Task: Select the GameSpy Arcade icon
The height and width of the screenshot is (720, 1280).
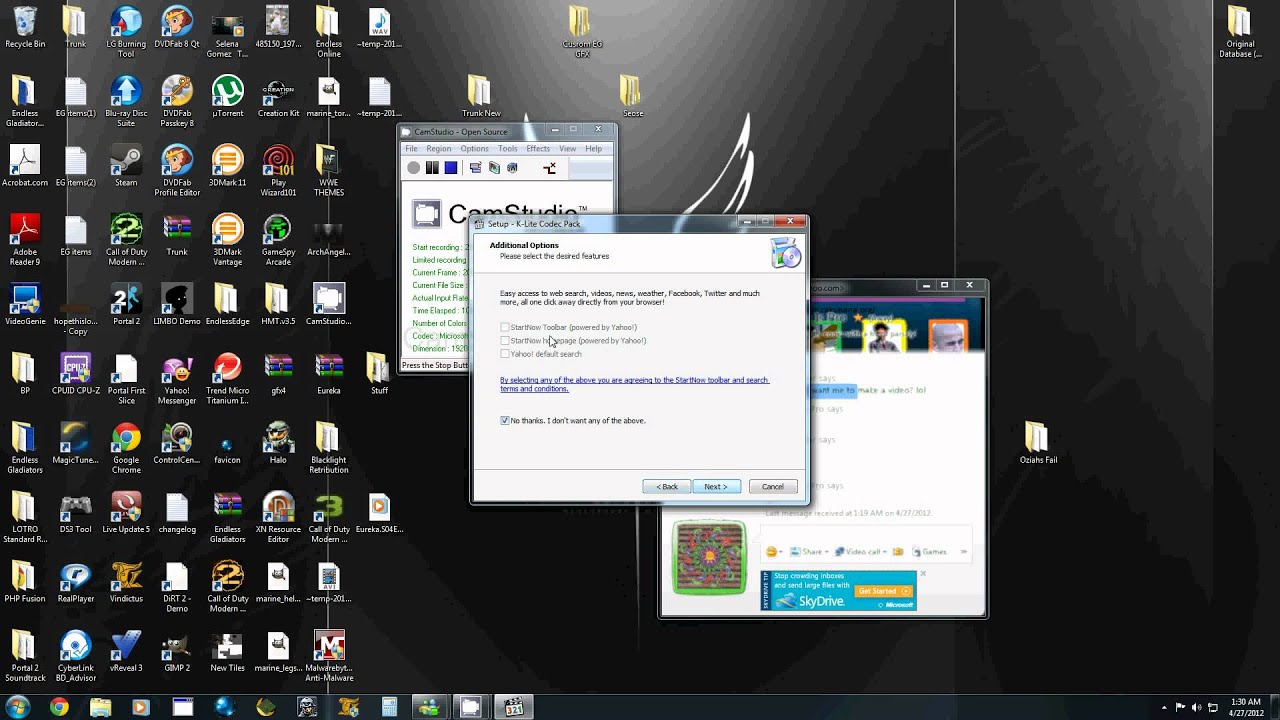Action: 278,240
